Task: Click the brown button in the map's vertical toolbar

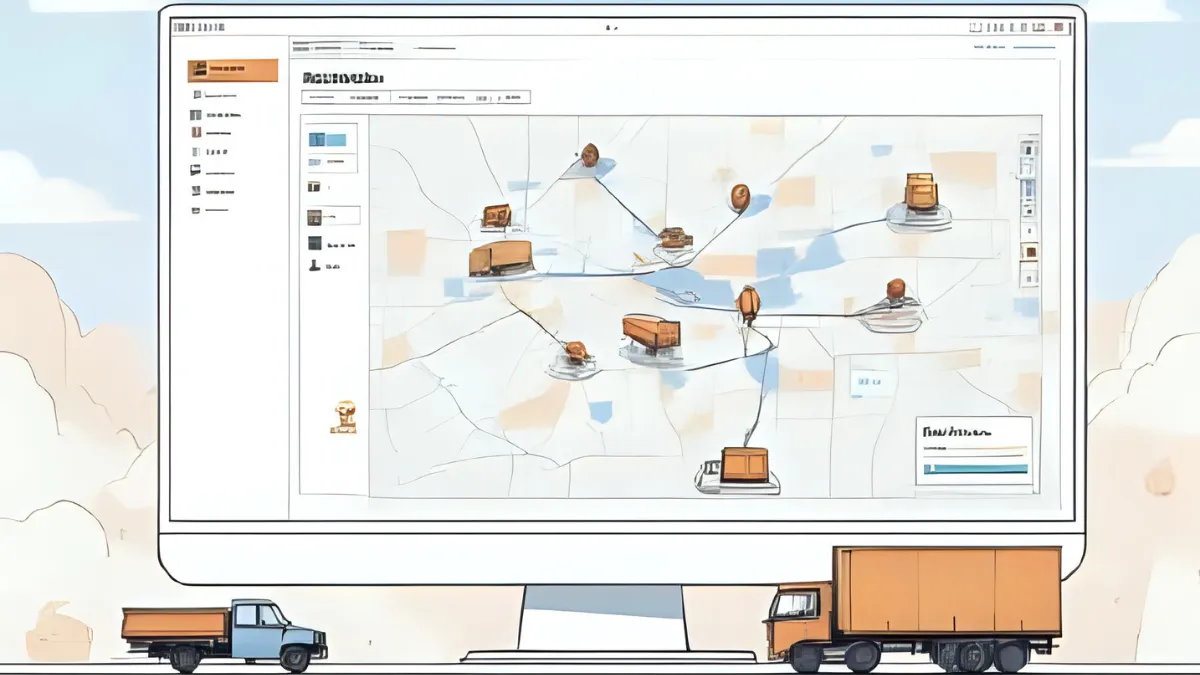Action: 1028,250
